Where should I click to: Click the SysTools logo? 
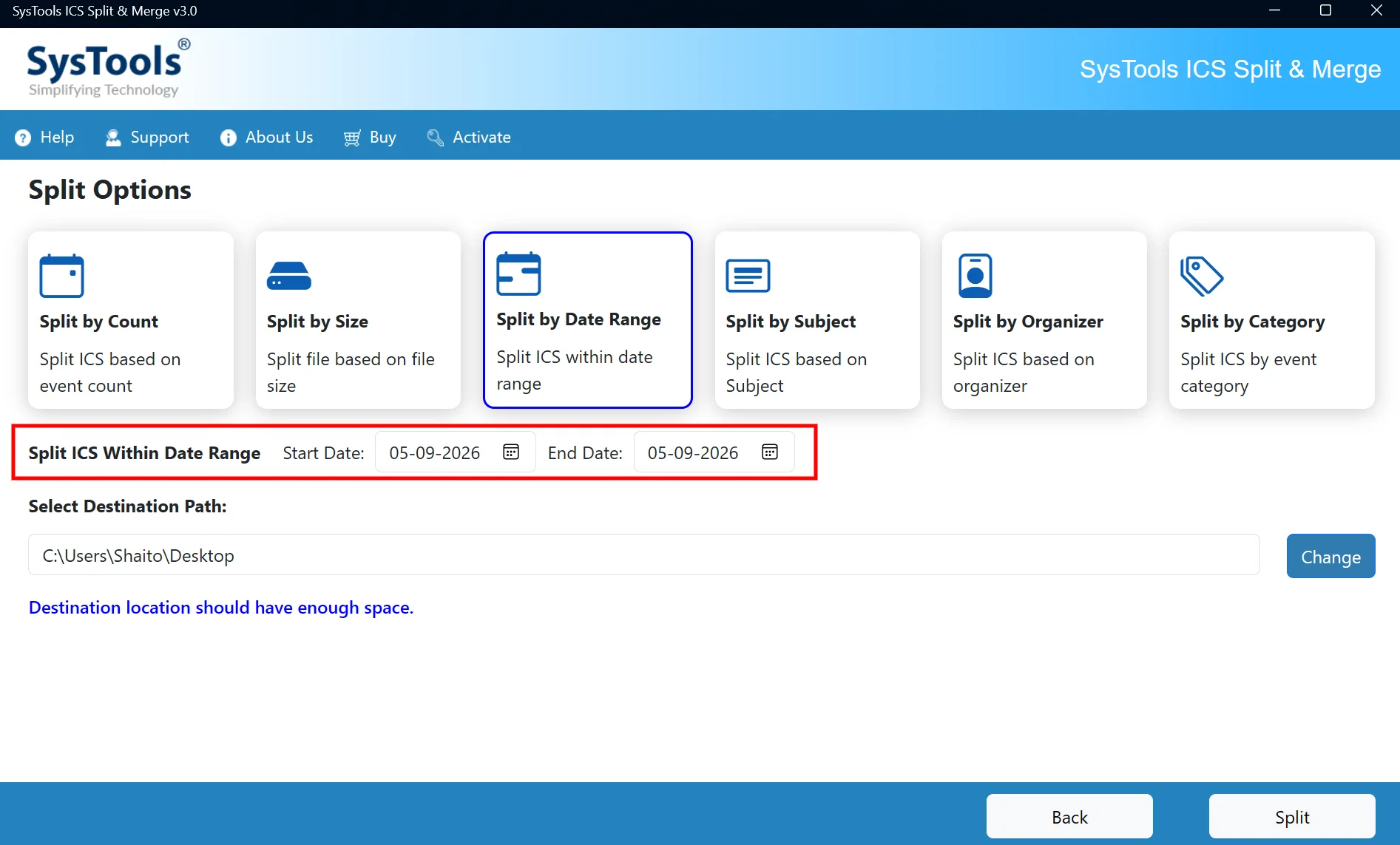[x=108, y=69]
